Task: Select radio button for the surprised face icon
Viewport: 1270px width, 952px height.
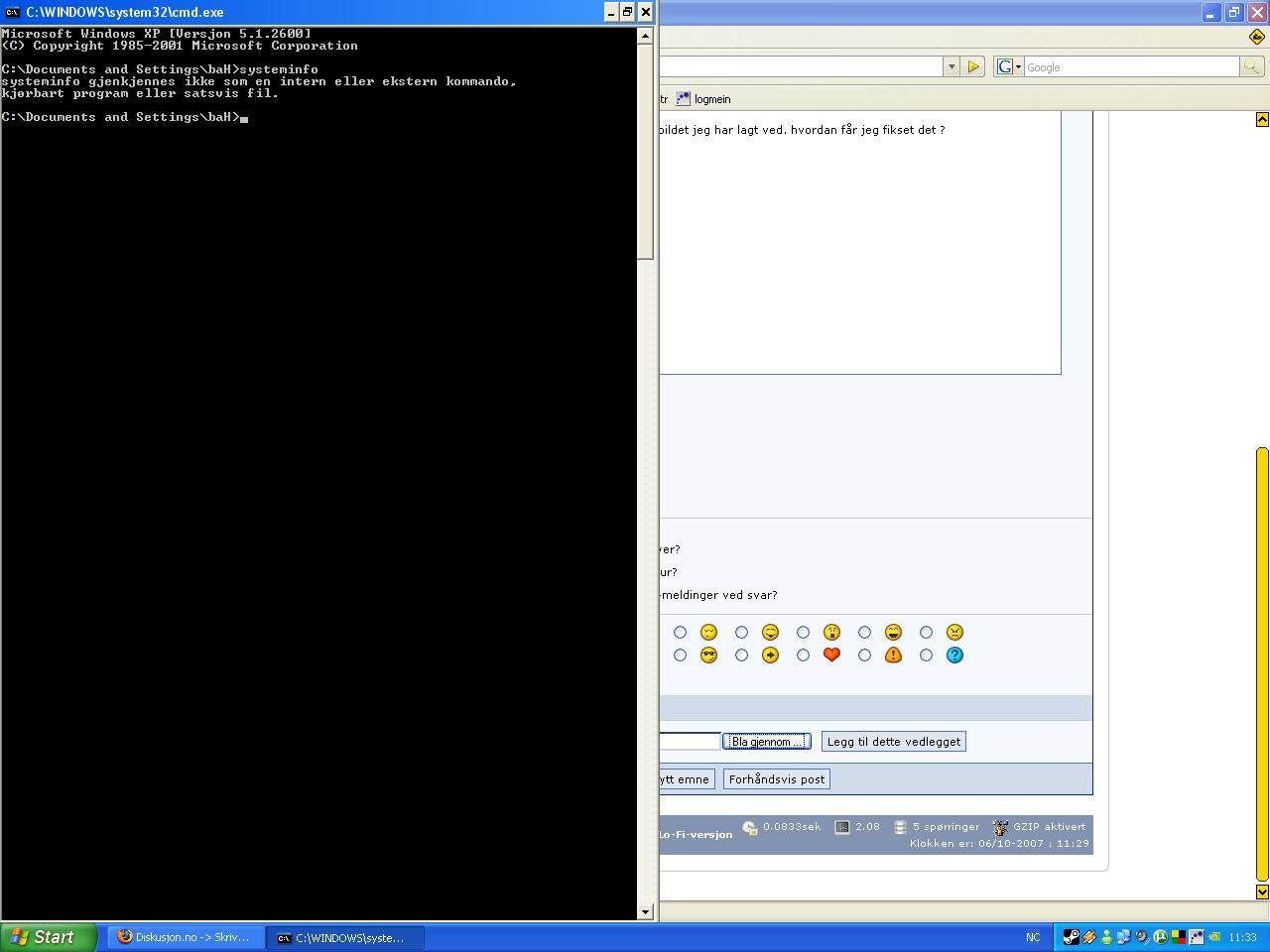Action: coord(803,632)
